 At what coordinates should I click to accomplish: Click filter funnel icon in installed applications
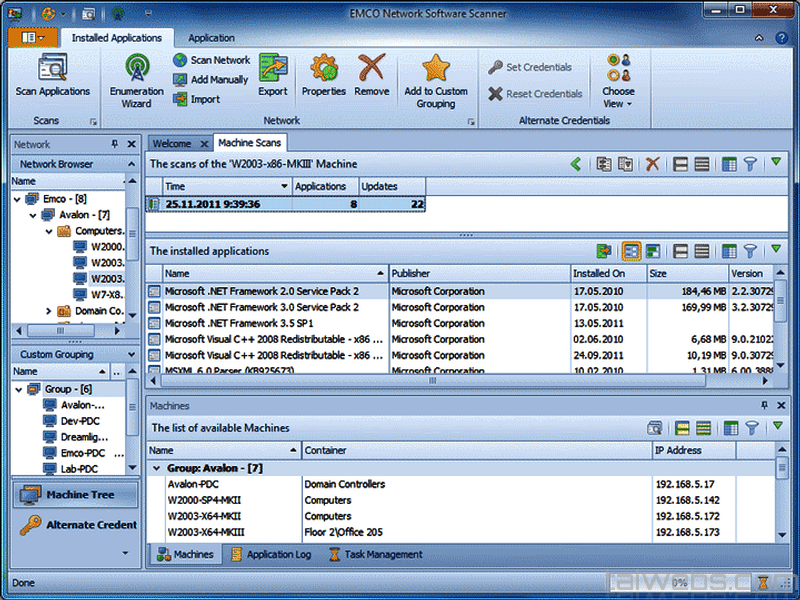coord(750,251)
